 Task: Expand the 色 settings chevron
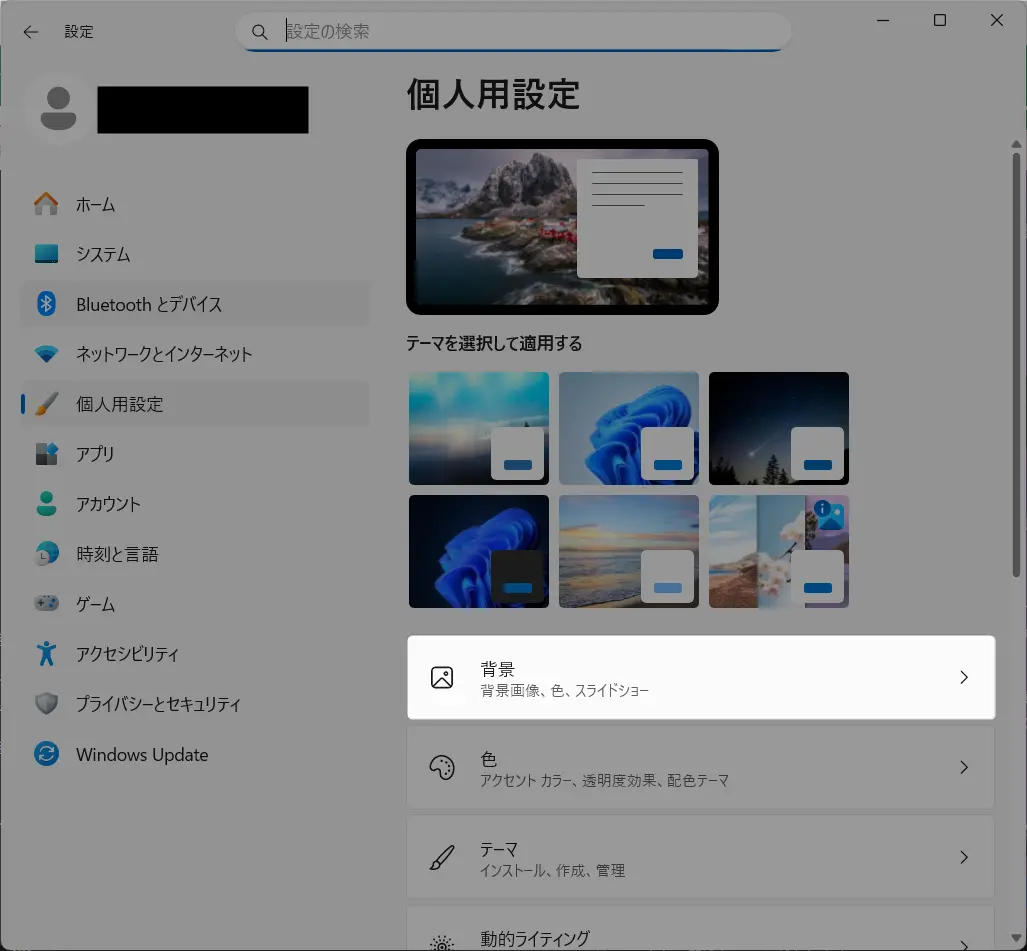pos(963,767)
